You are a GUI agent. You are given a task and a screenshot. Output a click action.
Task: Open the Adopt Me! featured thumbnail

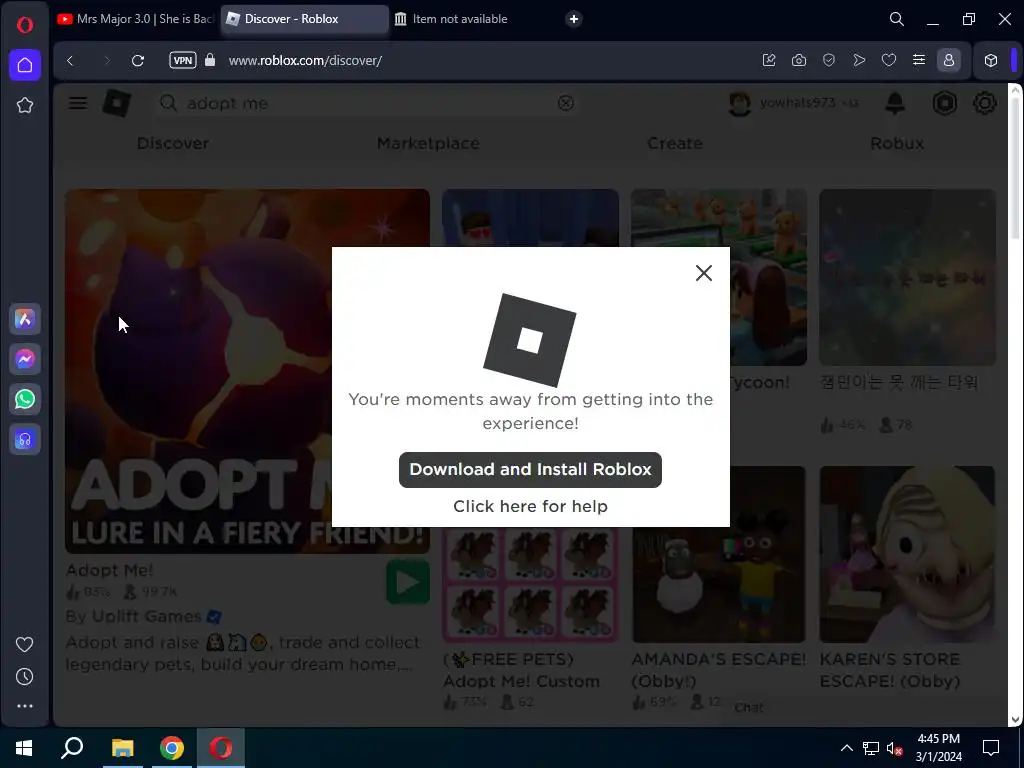[x=248, y=371]
